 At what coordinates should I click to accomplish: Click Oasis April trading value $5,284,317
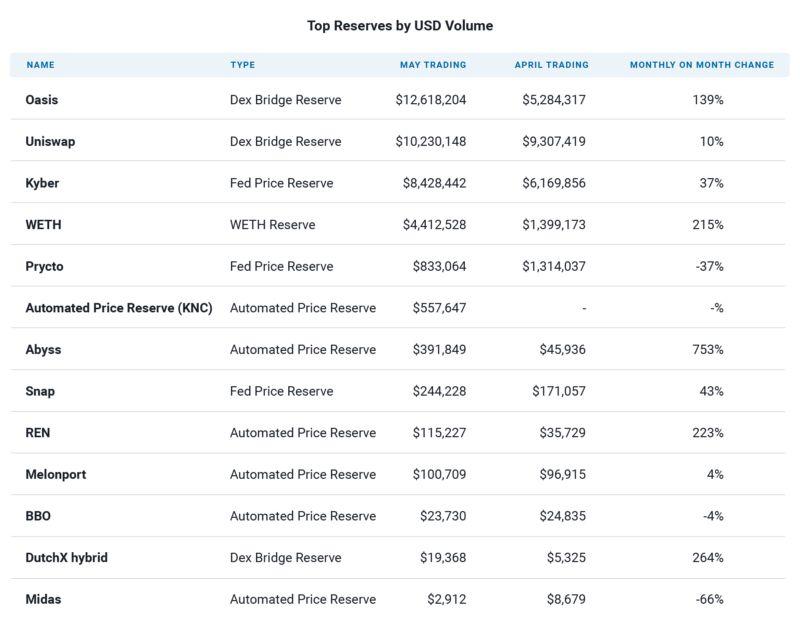[x=554, y=99]
